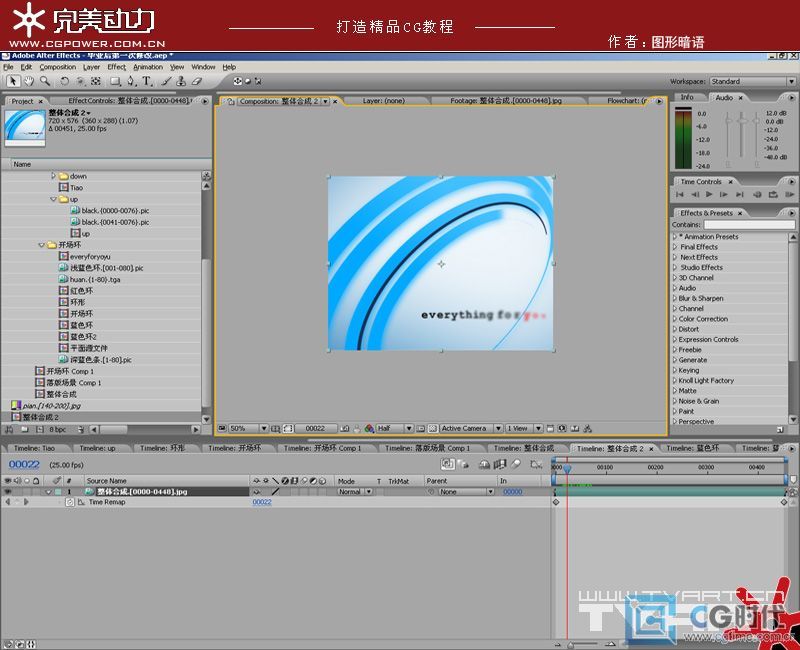Screen dimensions: 800x650
Task: Click current time 00022 in timeline
Action: (x=24, y=465)
